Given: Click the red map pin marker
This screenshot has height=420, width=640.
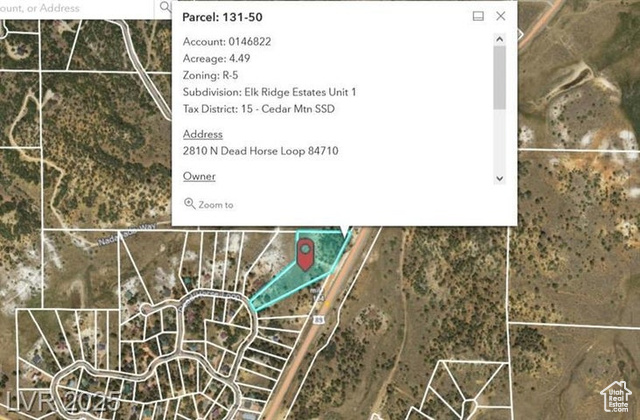Looking at the screenshot, I should coord(306,253).
